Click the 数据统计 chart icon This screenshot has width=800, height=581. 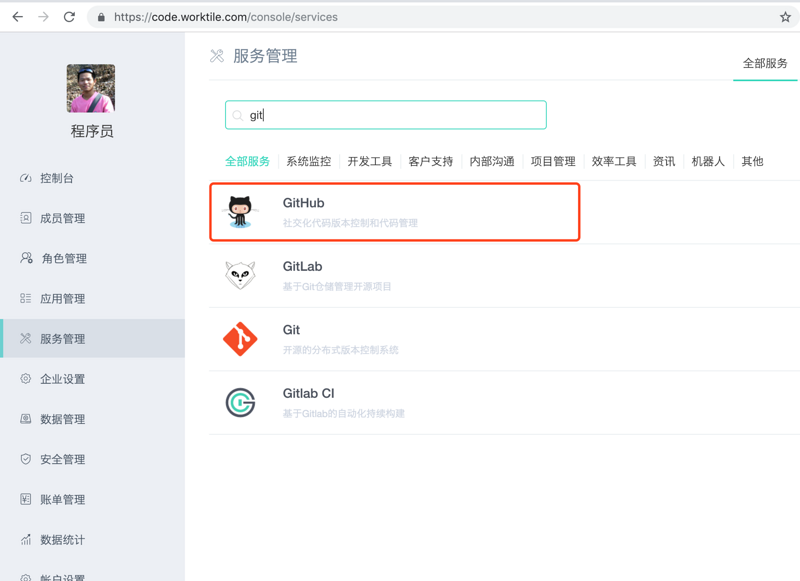[26, 539]
